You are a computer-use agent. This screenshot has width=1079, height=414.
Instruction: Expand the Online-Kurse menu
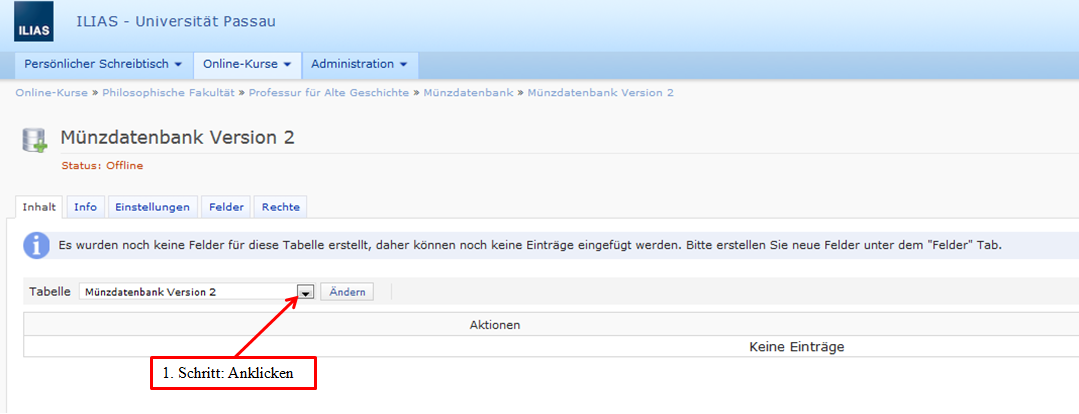click(x=247, y=64)
